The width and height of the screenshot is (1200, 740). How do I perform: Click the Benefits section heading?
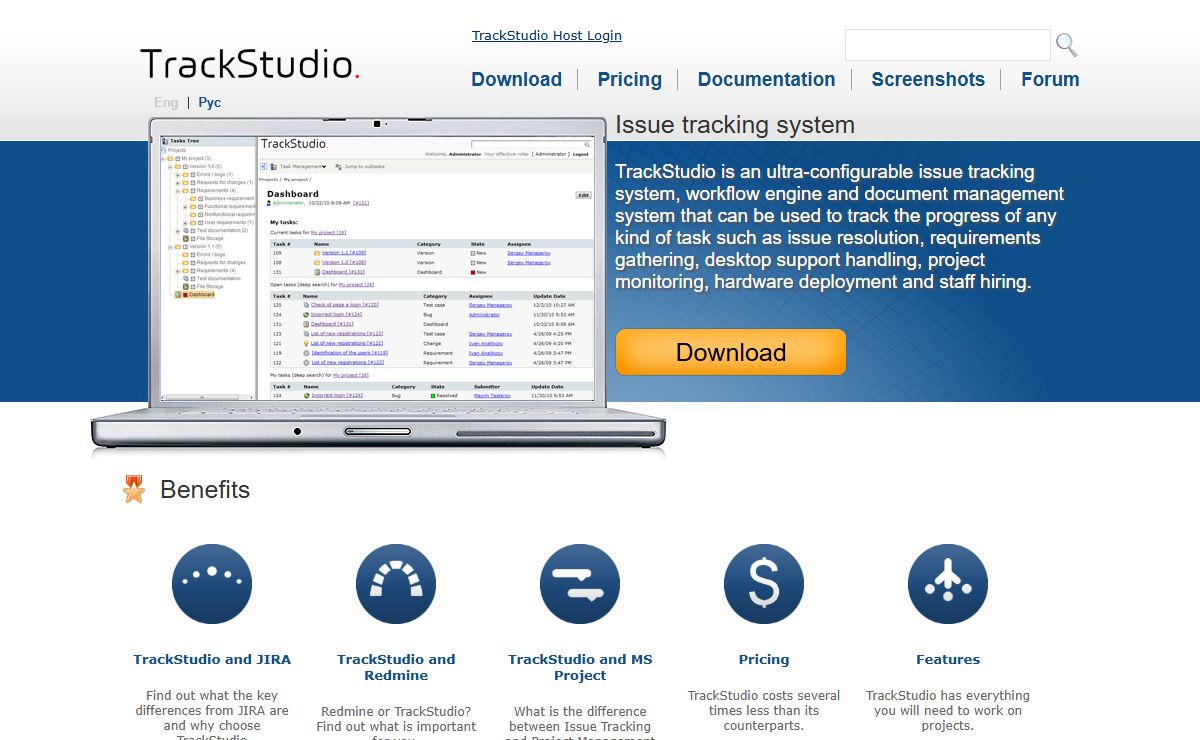click(x=205, y=489)
